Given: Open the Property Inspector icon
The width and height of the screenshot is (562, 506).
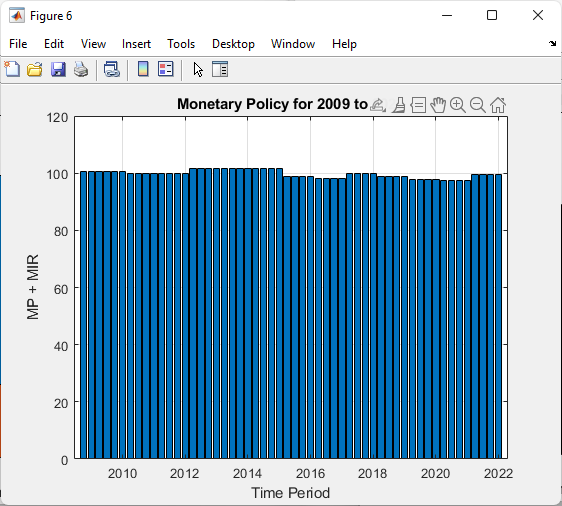Looking at the screenshot, I should [x=220, y=69].
